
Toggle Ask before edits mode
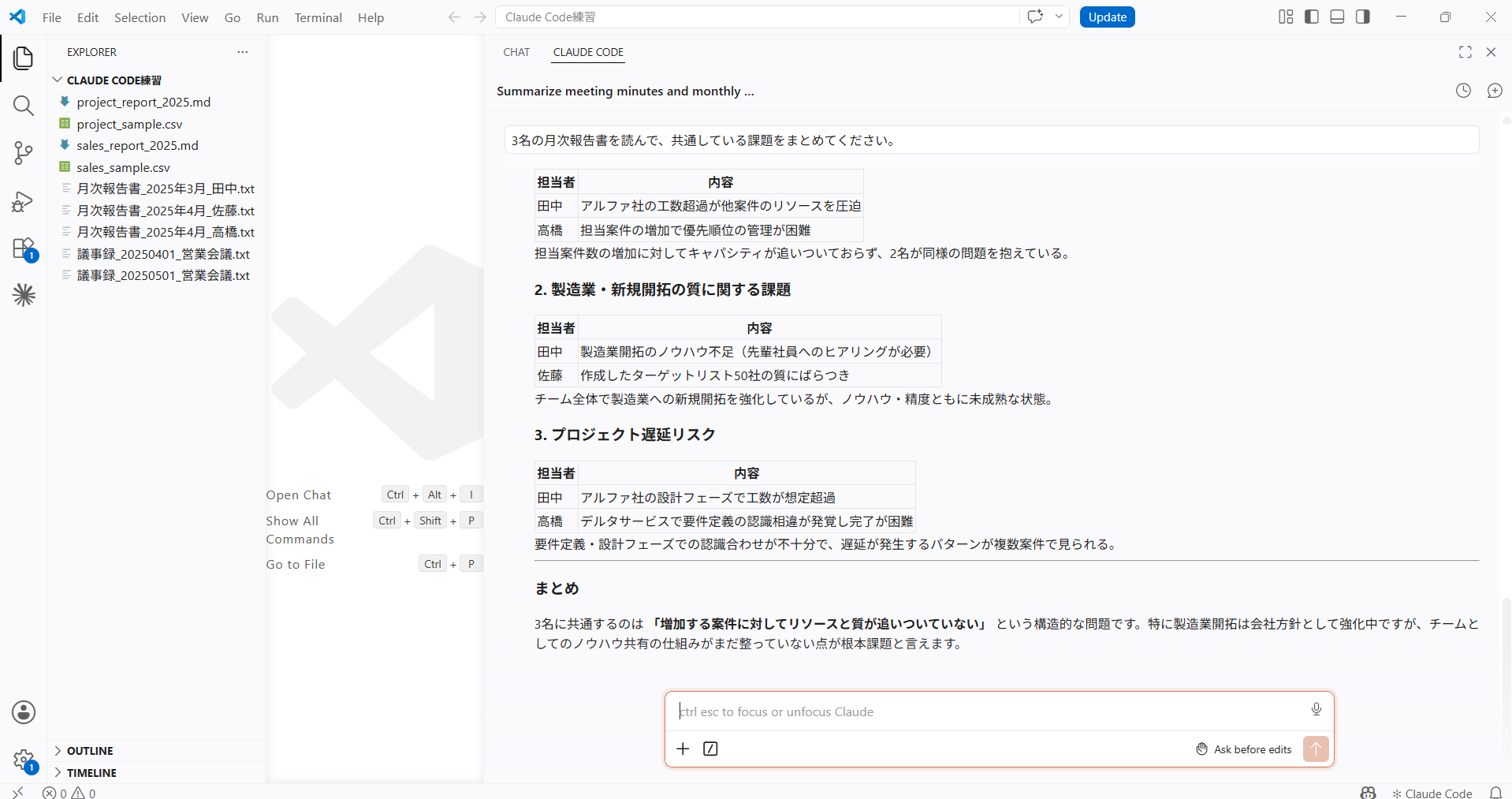click(1244, 749)
